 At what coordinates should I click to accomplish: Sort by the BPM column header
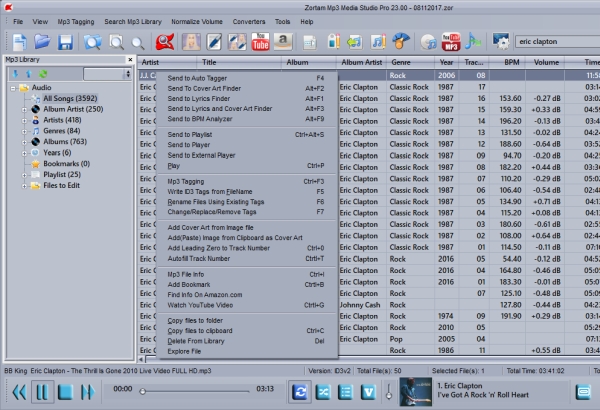507,62
